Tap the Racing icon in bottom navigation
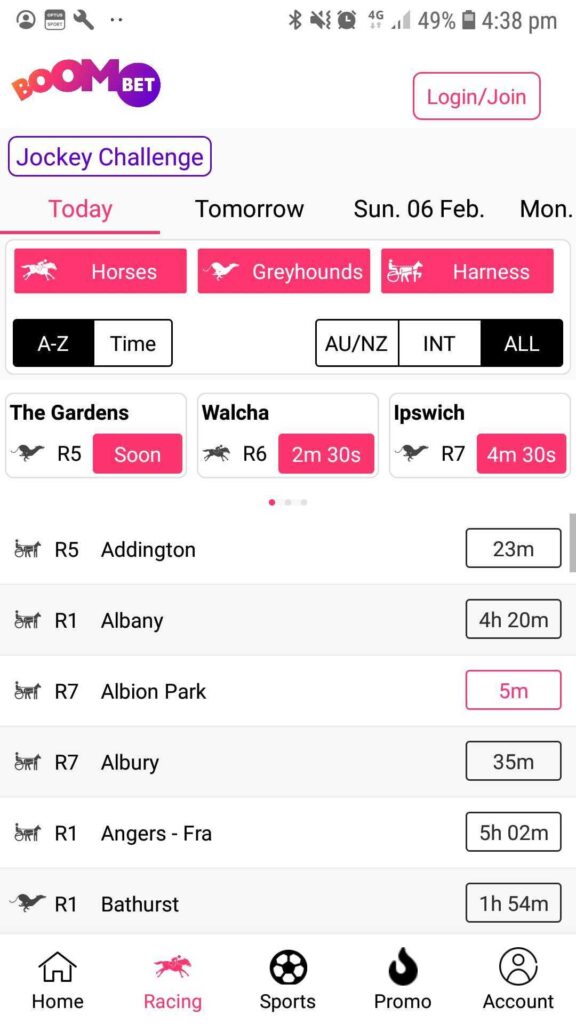 tap(172, 967)
